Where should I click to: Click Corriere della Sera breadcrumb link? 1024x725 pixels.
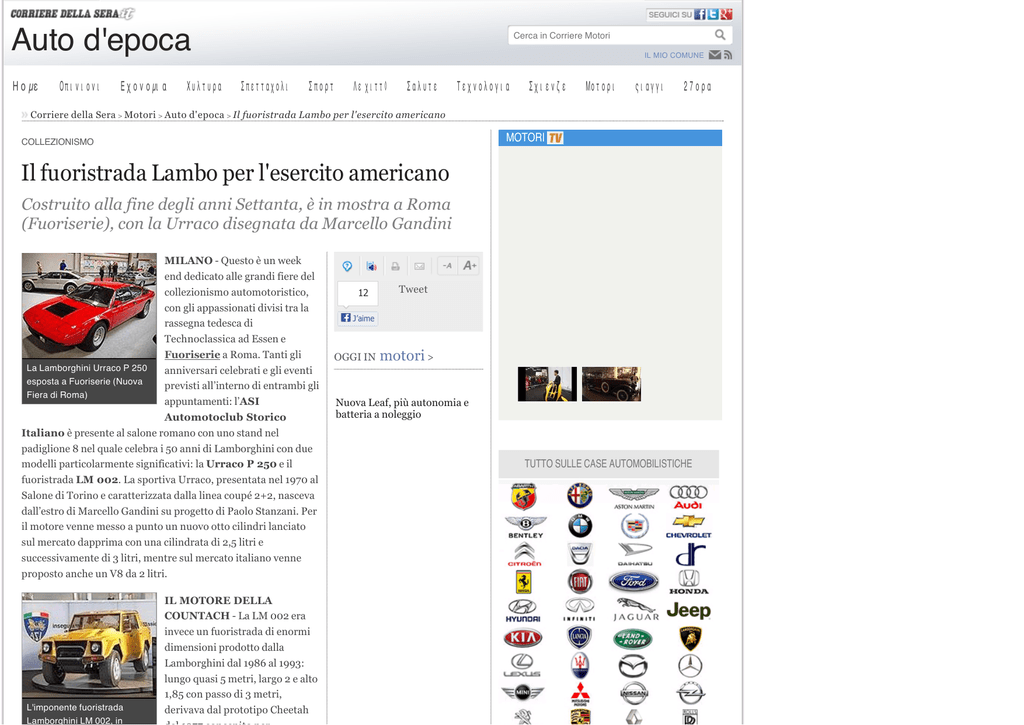pos(72,114)
